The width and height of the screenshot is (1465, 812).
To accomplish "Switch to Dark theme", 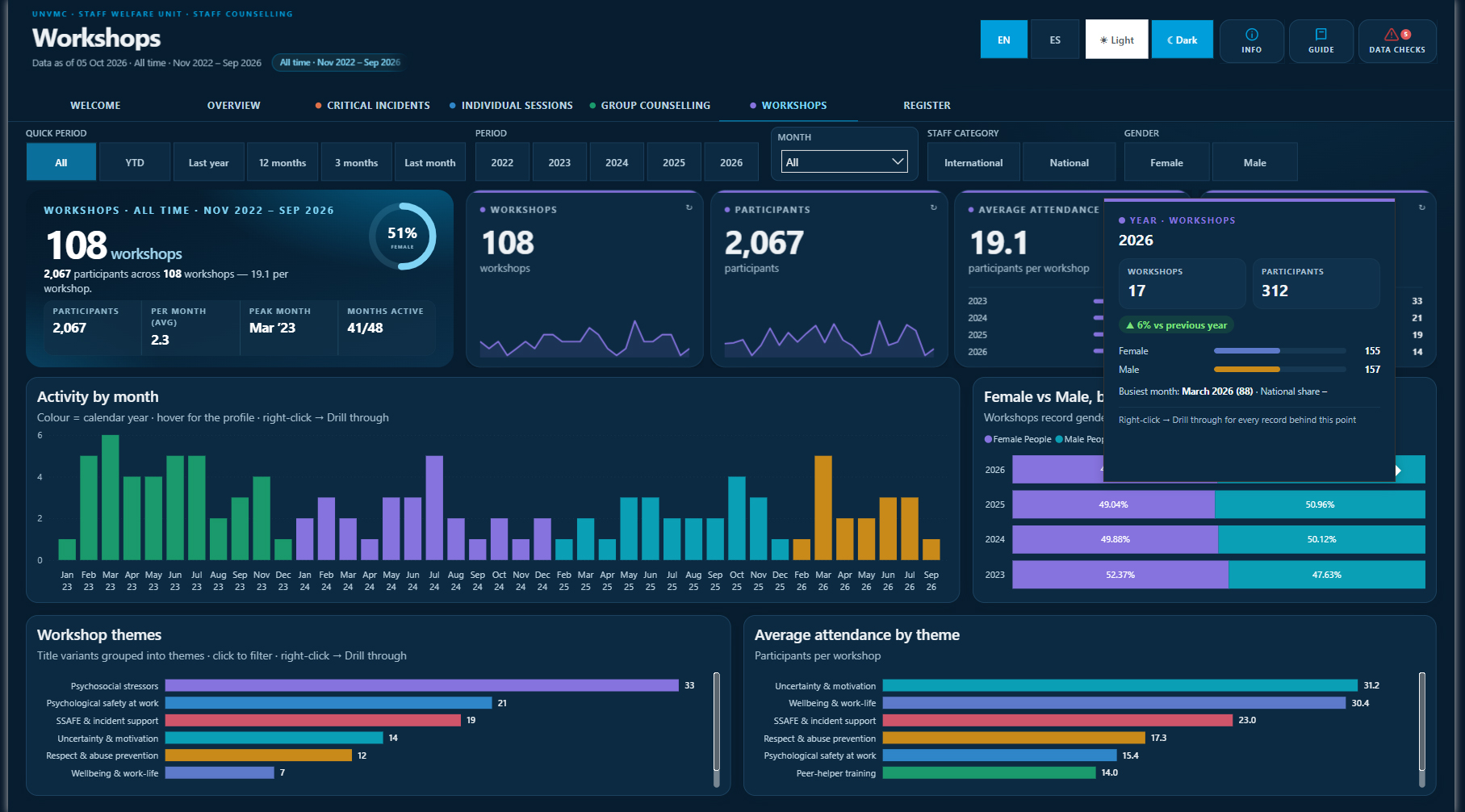I will 1182,40.
